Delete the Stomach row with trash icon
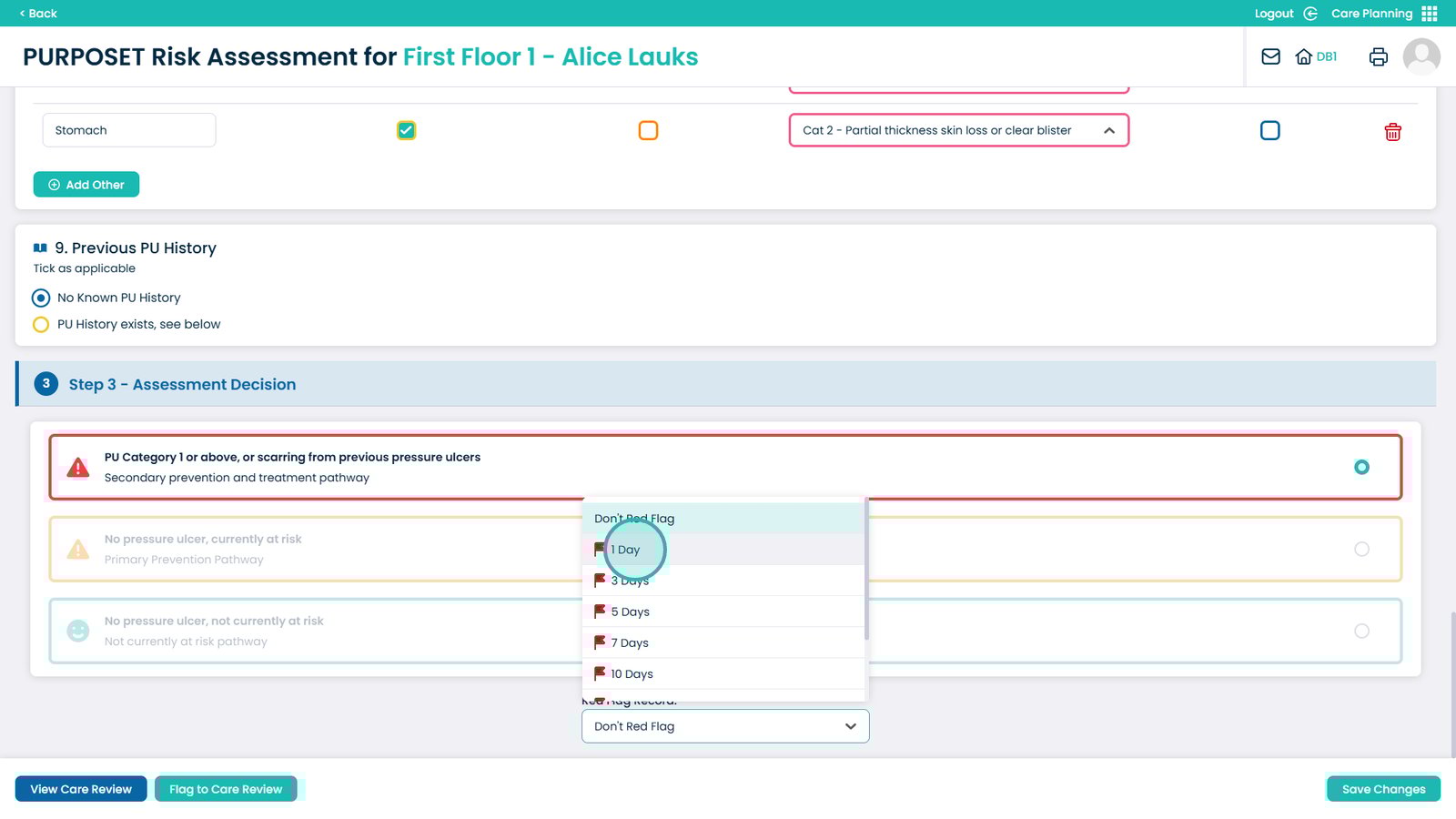1456x819 pixels. tap(1392, 132)
